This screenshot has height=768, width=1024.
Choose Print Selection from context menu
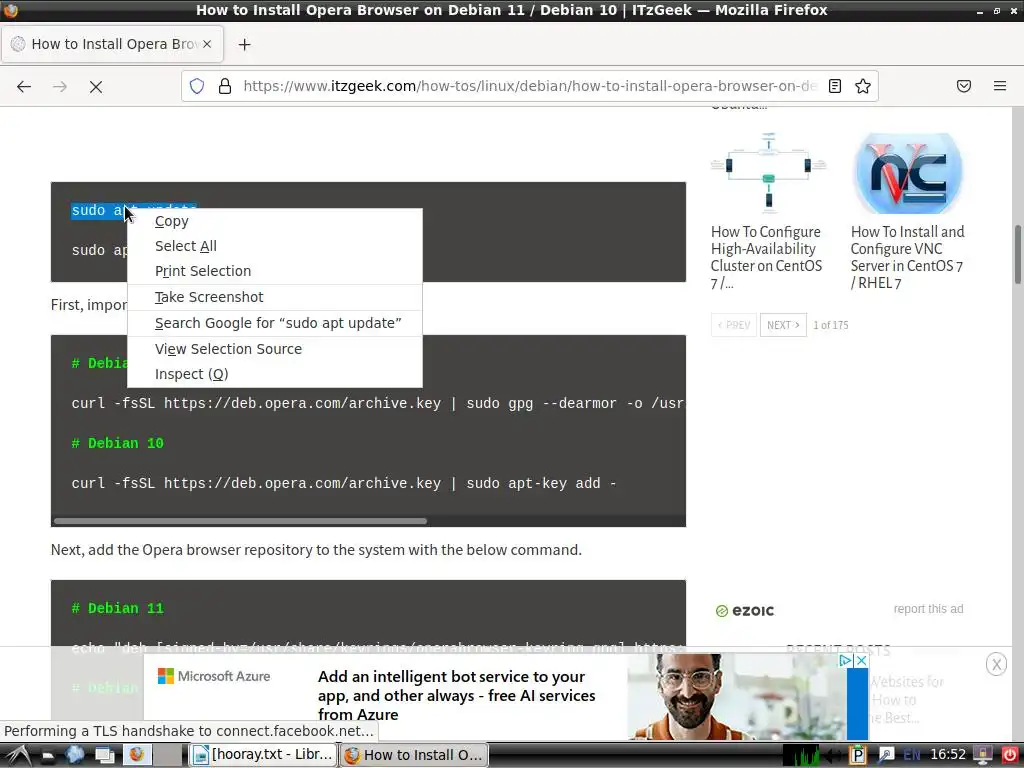[274, 271]
